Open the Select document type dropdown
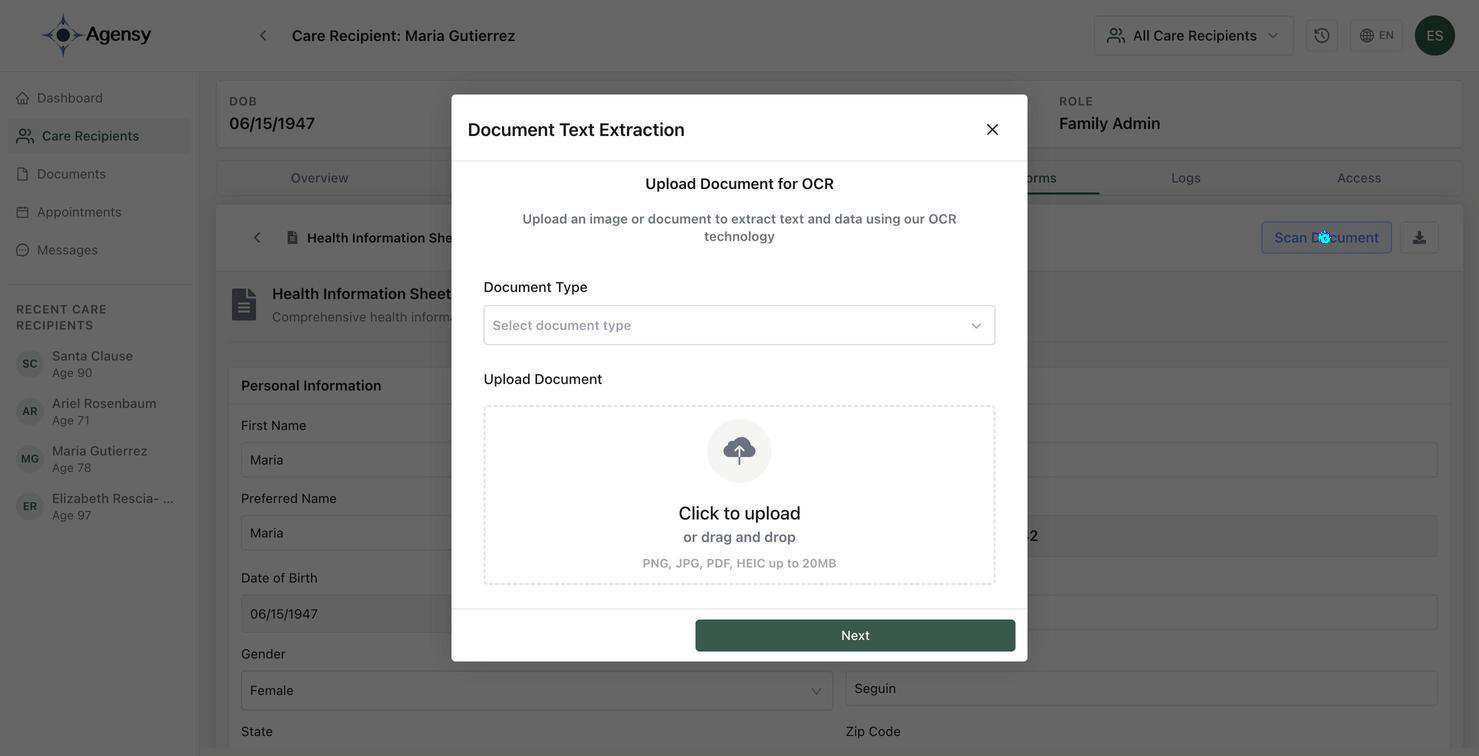The image size is (1479, 756). (x=739, y=325)
